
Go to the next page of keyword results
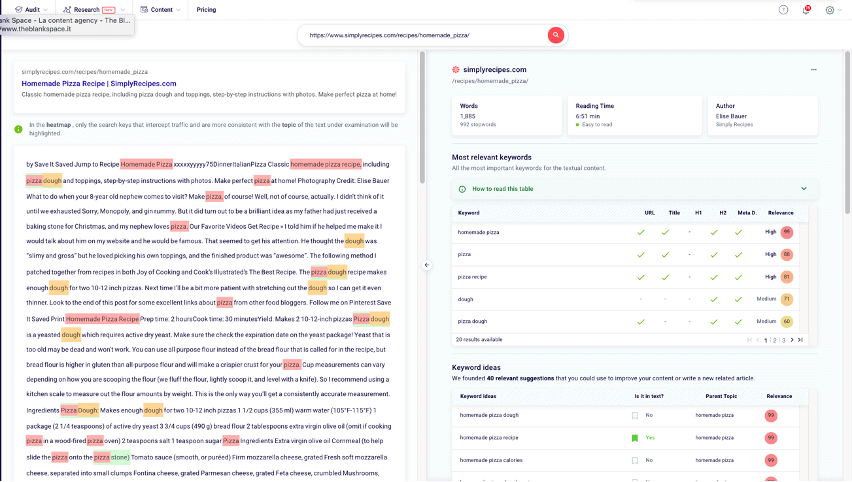pos(792,340)
